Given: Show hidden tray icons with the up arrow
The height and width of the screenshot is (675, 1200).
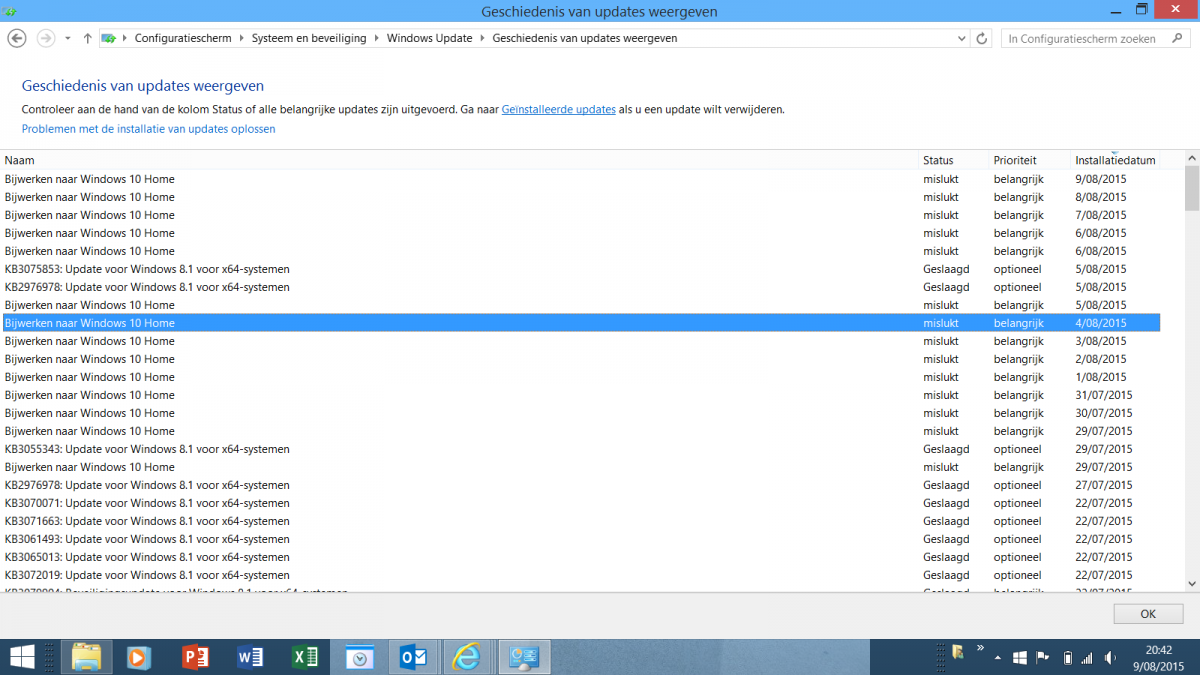Looking at the screenshot, I should [996, 658].
